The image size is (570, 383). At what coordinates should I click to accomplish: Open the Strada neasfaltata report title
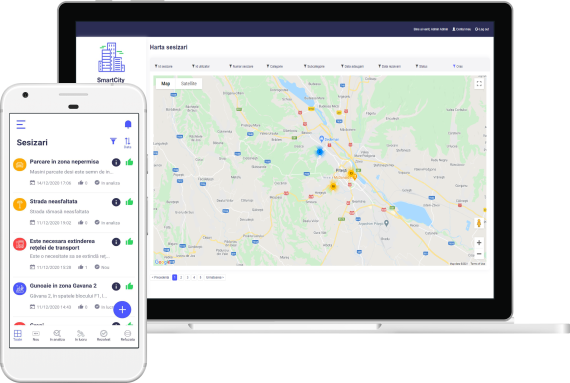click(x=53, y=201)
